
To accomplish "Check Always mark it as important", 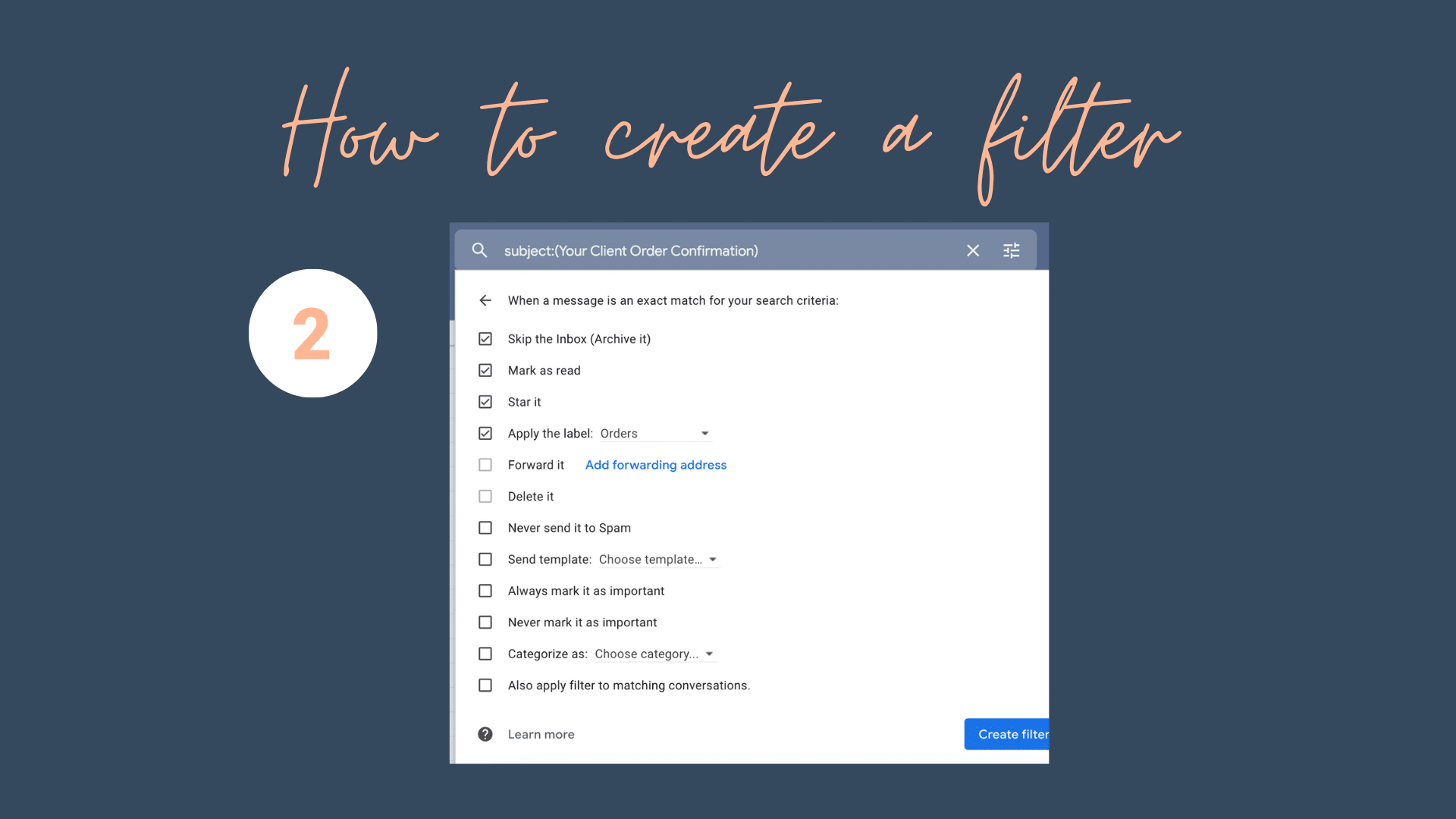I will (485, 591).
